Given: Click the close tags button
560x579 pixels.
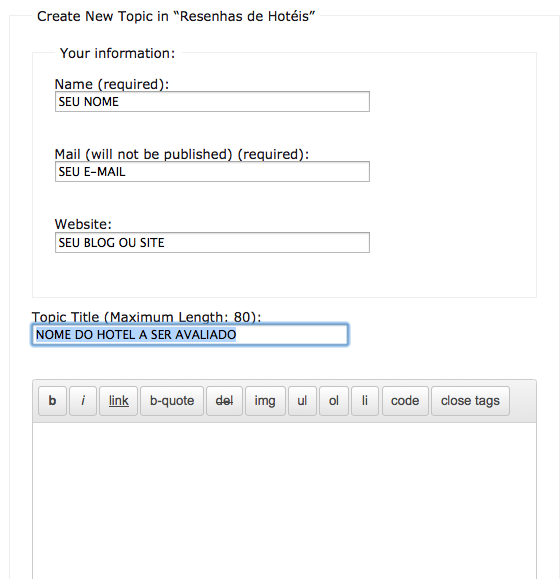Looking at the screenshot, I should tap(470, 401).
